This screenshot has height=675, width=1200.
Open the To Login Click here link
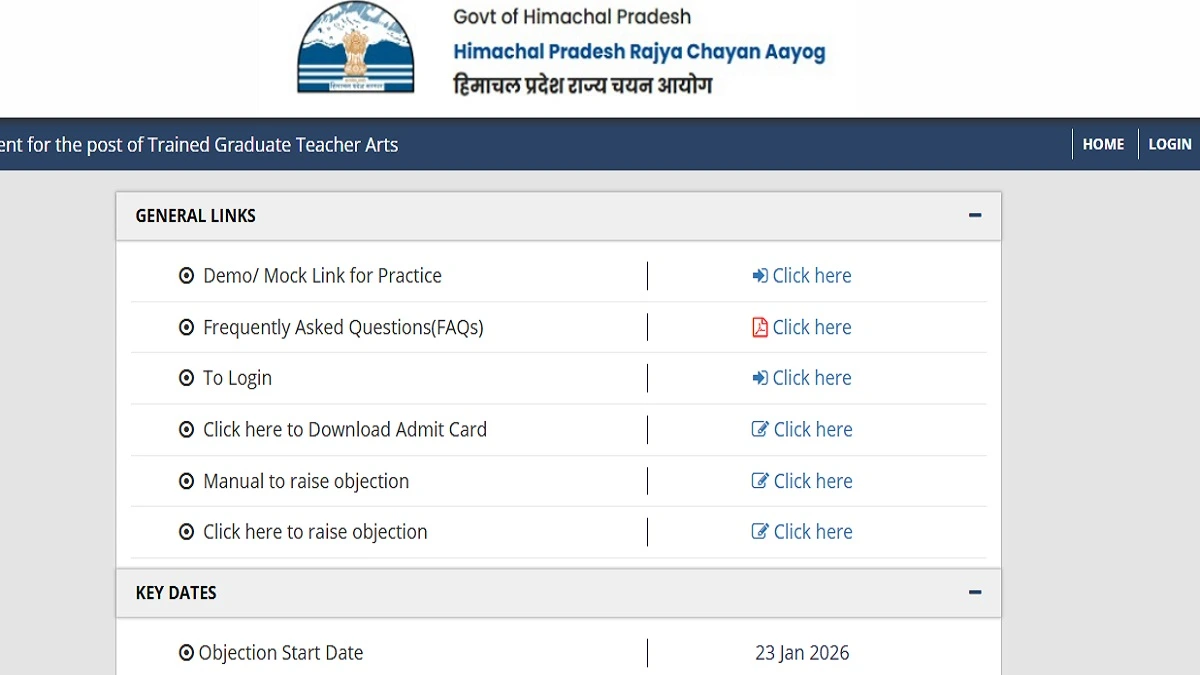[812, 377]
